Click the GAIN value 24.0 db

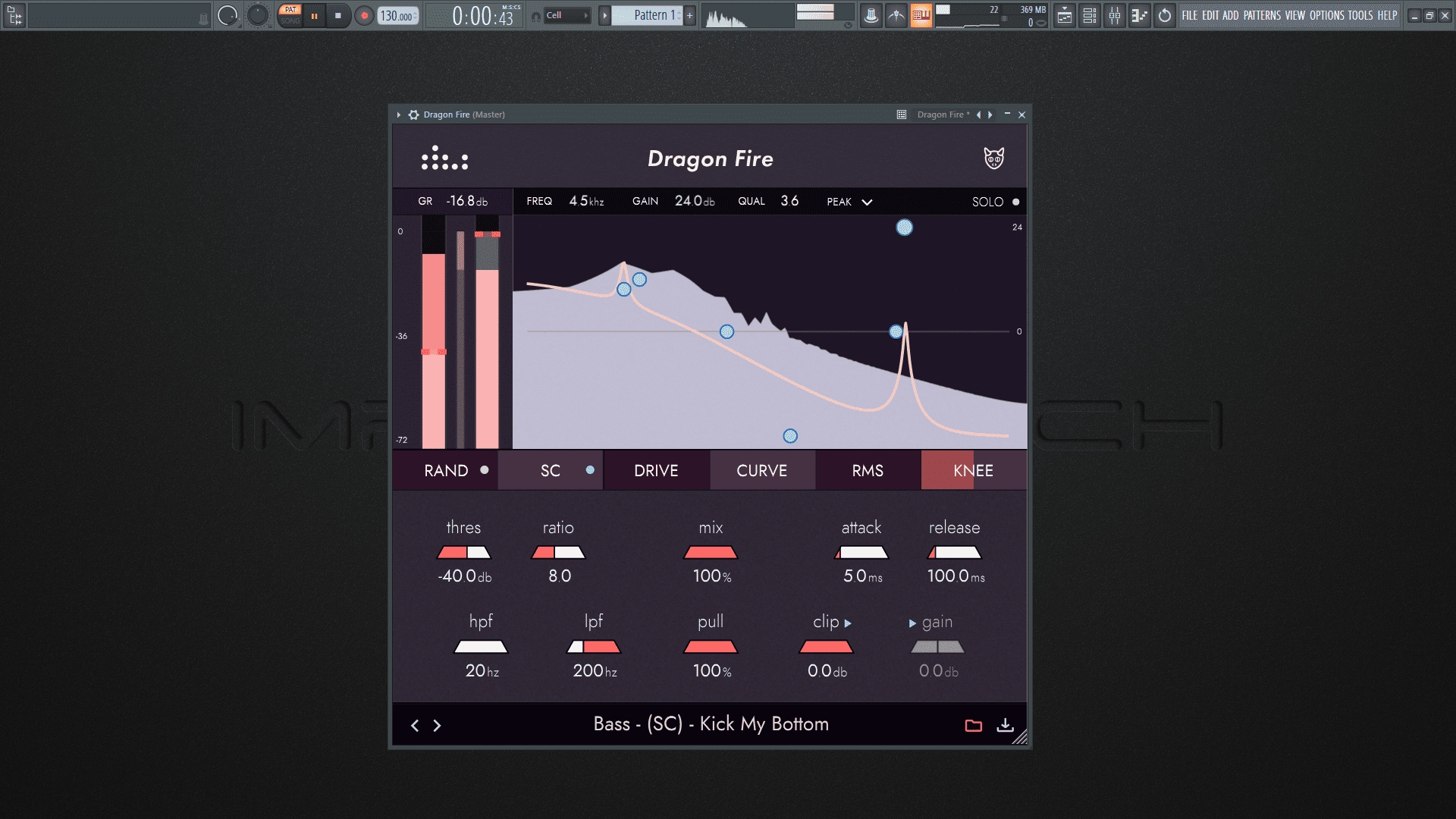(695, 201)
